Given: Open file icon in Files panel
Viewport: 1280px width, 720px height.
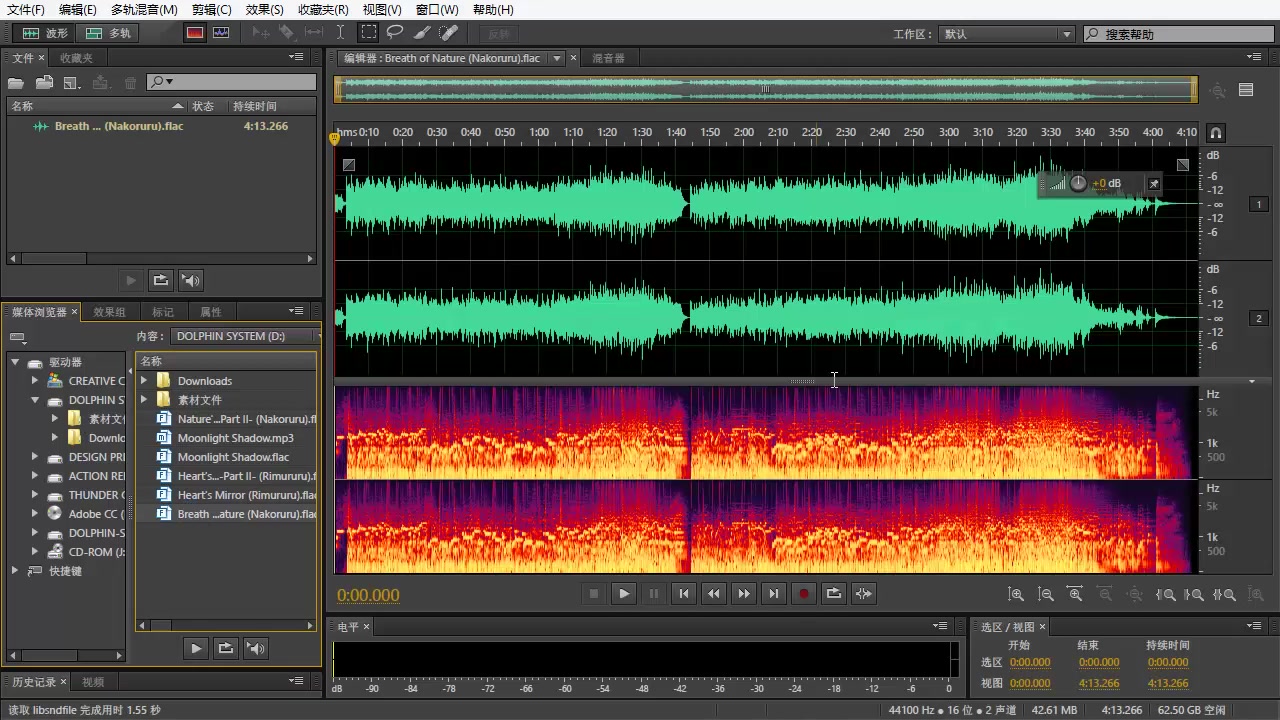Looking at the screenshot, I should pos(16,83).
